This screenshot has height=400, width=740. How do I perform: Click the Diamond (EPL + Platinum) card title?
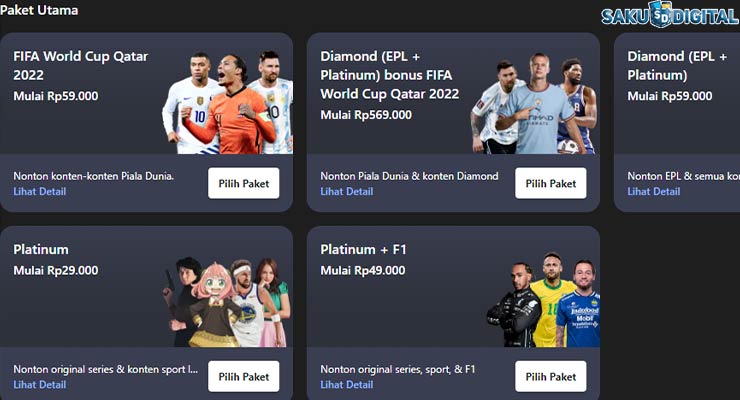click(677, 66)
